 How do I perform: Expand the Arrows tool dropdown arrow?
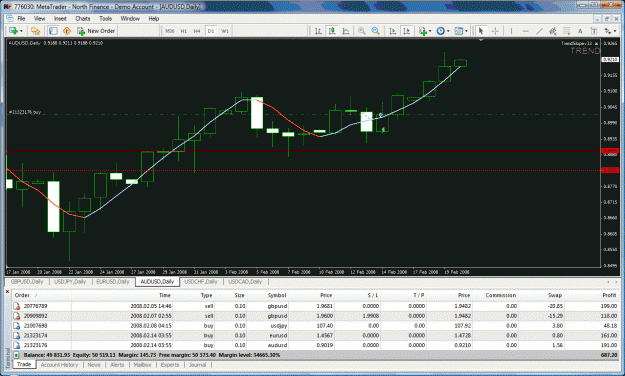point(615,31)
